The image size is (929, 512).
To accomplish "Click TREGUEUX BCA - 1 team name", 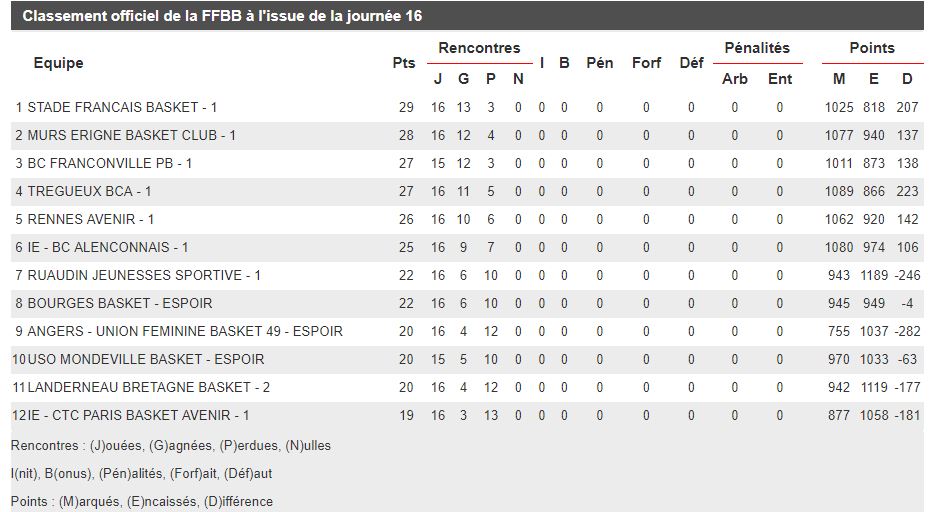I will [x=89, y=191].
